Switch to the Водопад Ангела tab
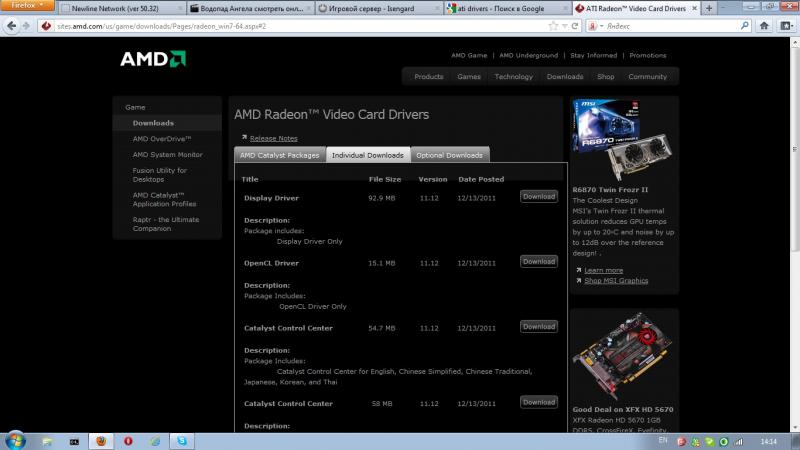 tap(251, 9)
